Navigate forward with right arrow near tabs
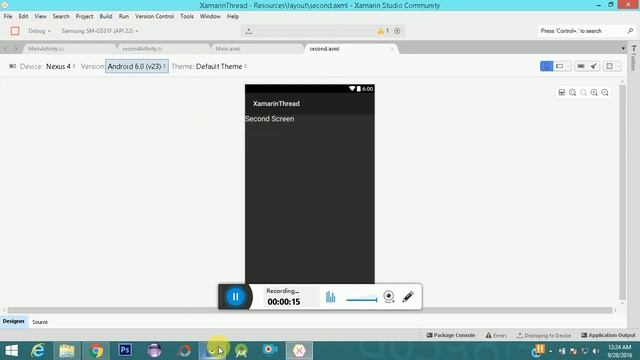This screenshot has width=640, height=360. click(16, 49)
